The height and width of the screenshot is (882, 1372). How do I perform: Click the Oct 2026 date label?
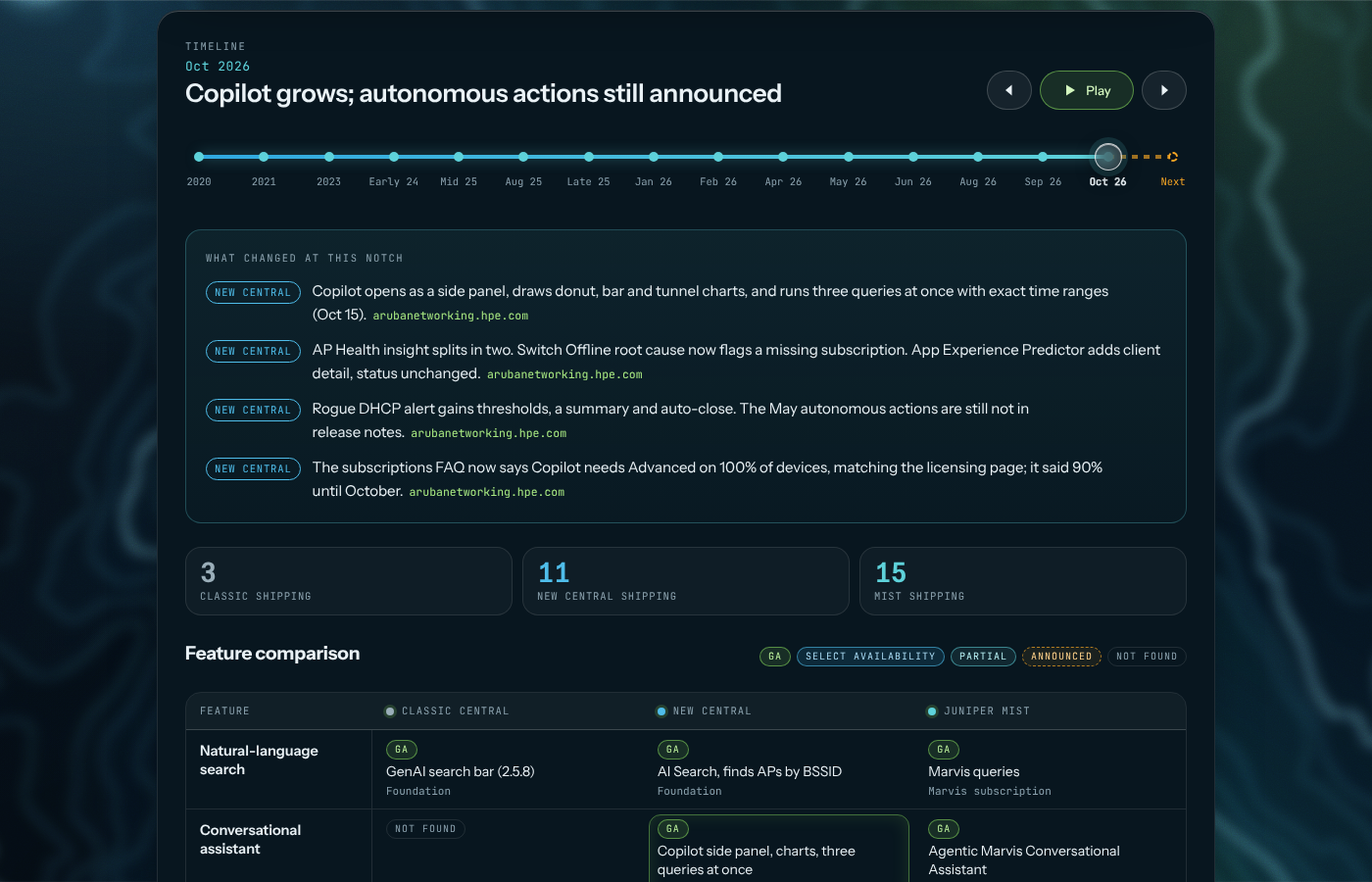tap(218, 67)
